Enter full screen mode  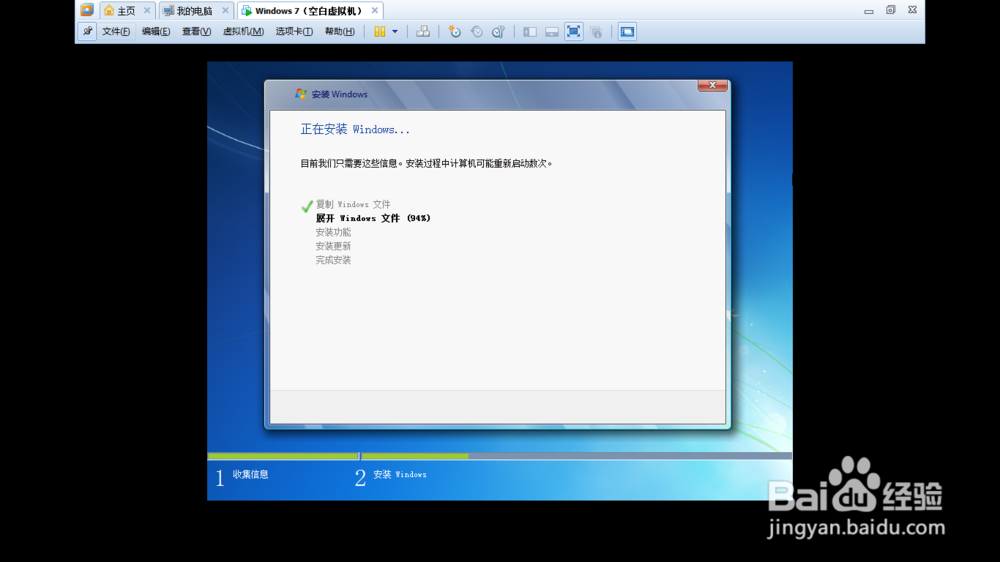(x=573, y=31)
